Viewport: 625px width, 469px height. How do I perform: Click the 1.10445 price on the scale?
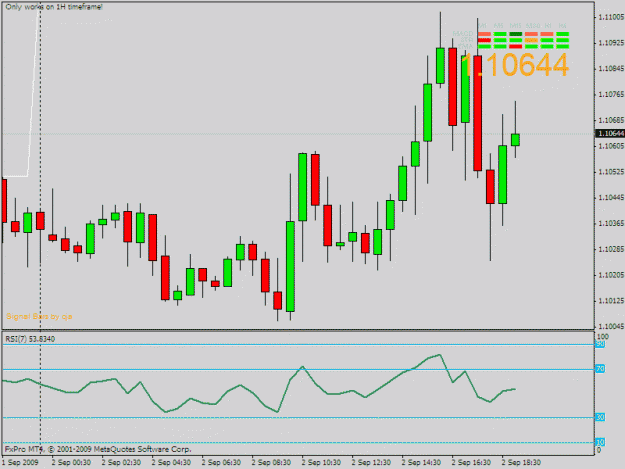point(611,198)
